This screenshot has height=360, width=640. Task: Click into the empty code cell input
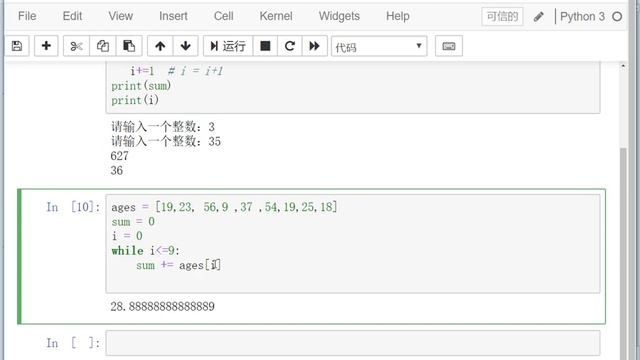353,343
